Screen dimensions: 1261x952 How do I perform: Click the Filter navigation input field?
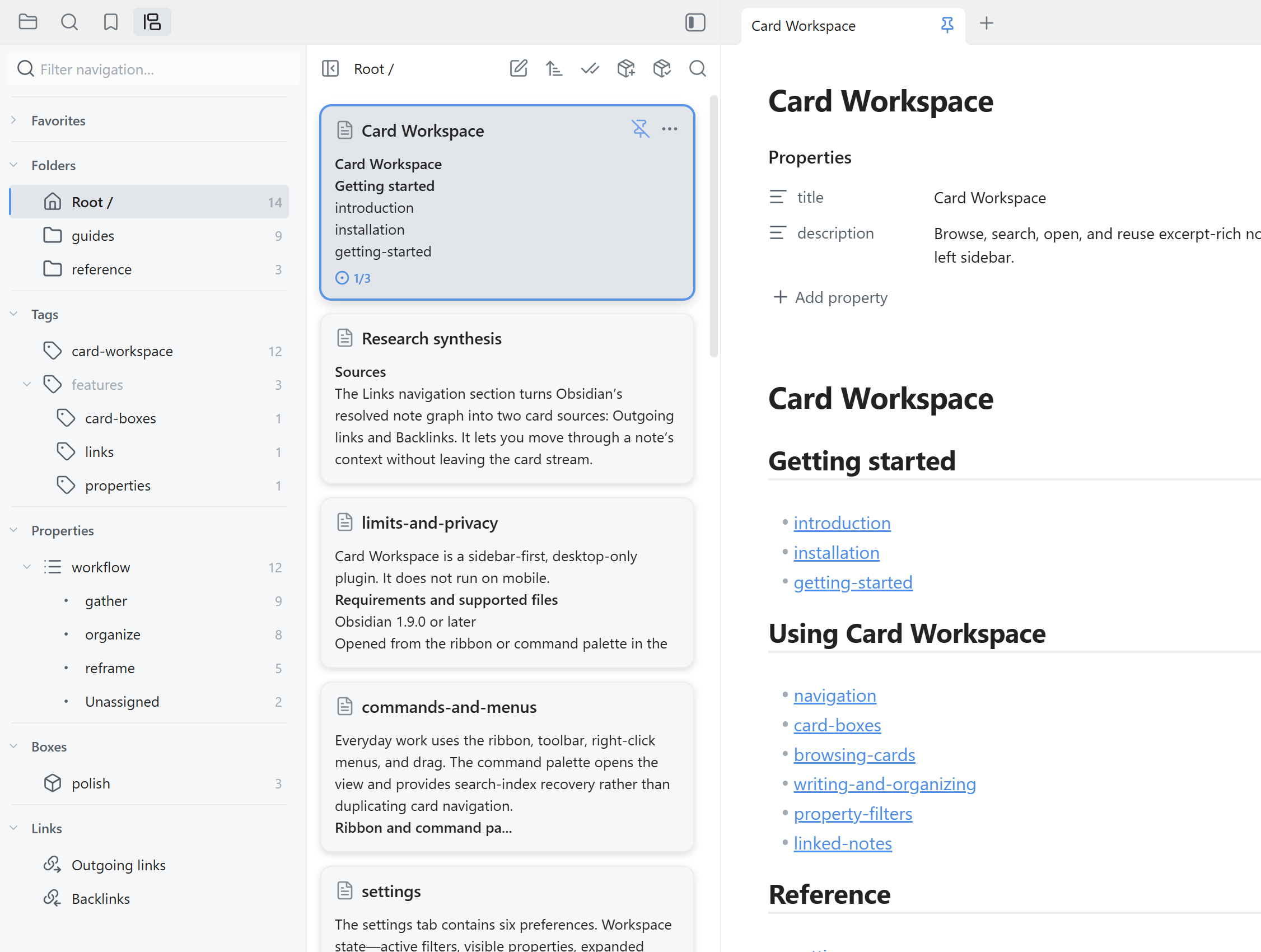(x=153, y=69)
